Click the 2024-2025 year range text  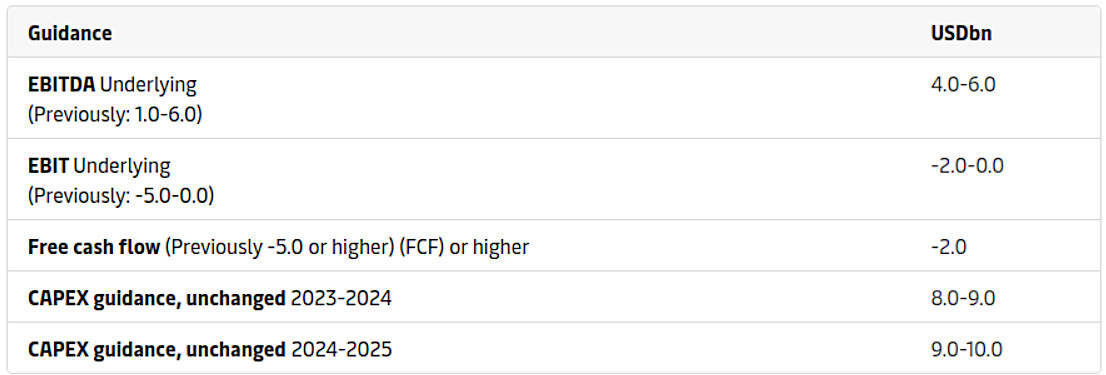(341, 349)
